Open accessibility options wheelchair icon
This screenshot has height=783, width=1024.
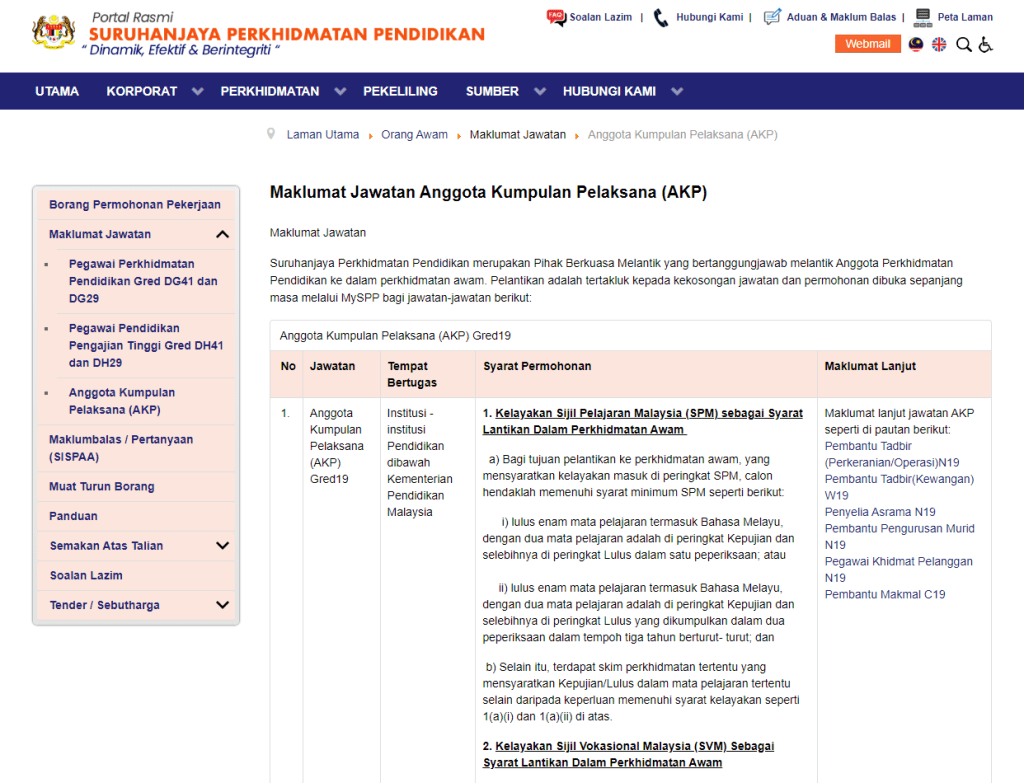(x=985, y=44)
